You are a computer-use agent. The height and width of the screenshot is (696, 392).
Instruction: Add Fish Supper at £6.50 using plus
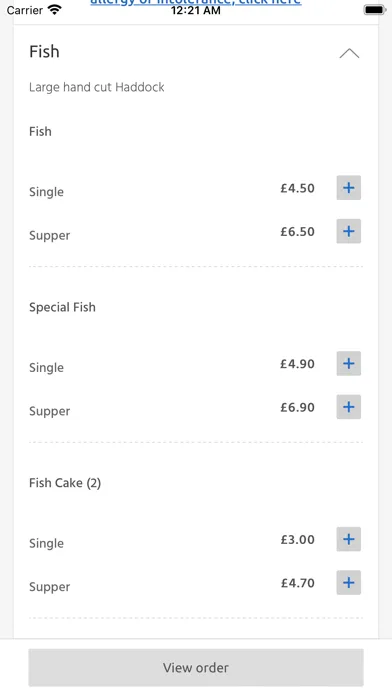348,231
